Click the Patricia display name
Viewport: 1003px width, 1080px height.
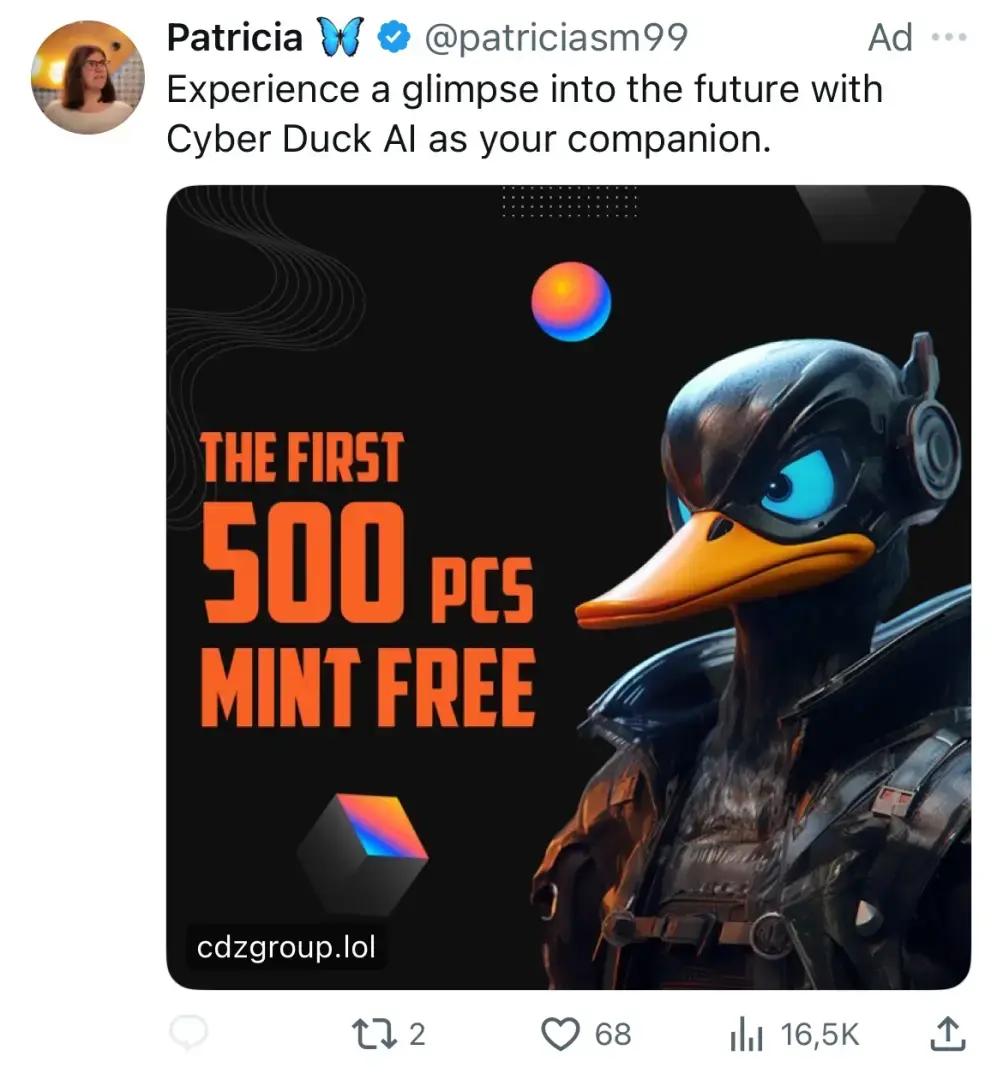click(234, 38)
